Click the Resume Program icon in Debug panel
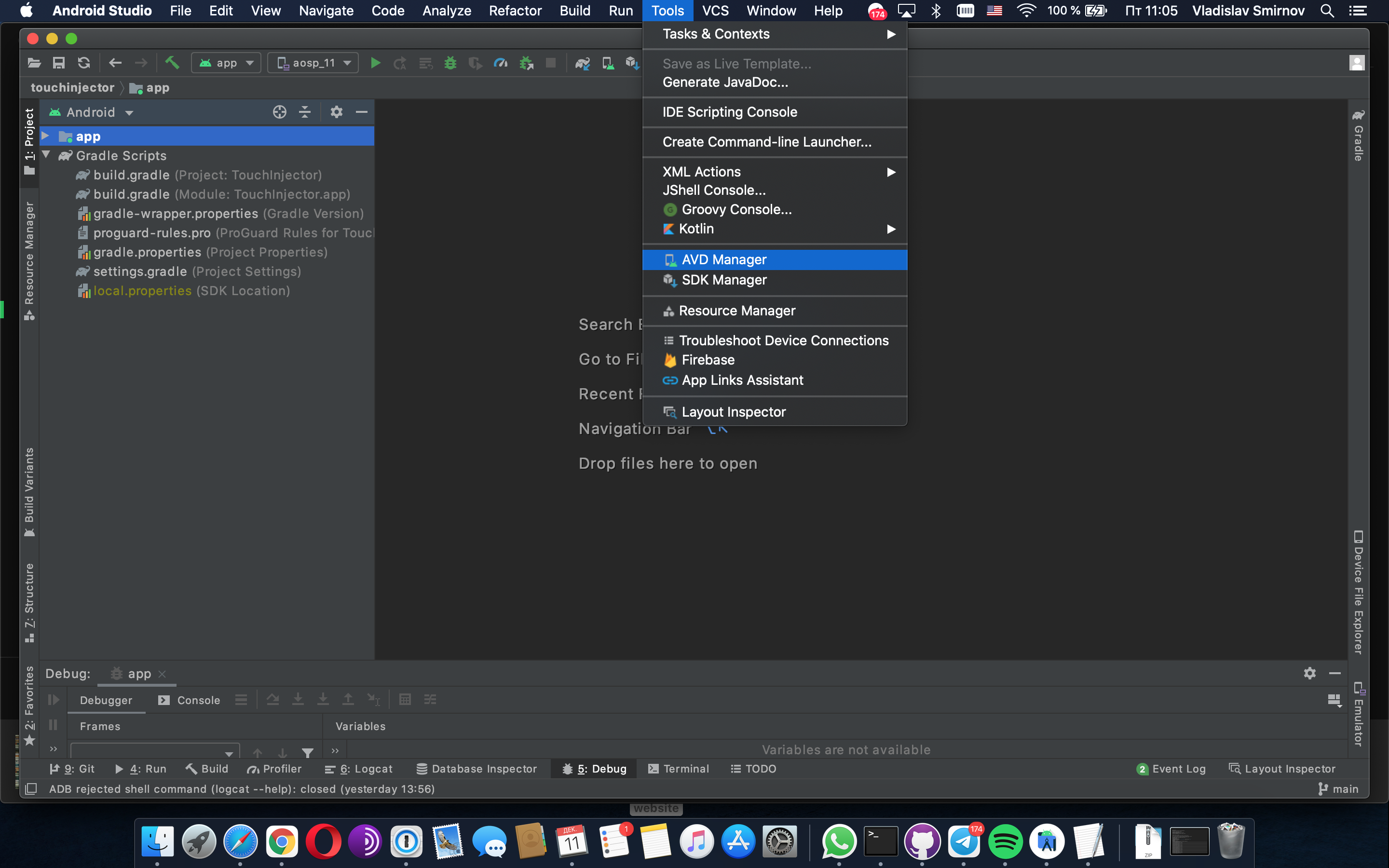This screenshot has width=1389, height=868. 54,699
